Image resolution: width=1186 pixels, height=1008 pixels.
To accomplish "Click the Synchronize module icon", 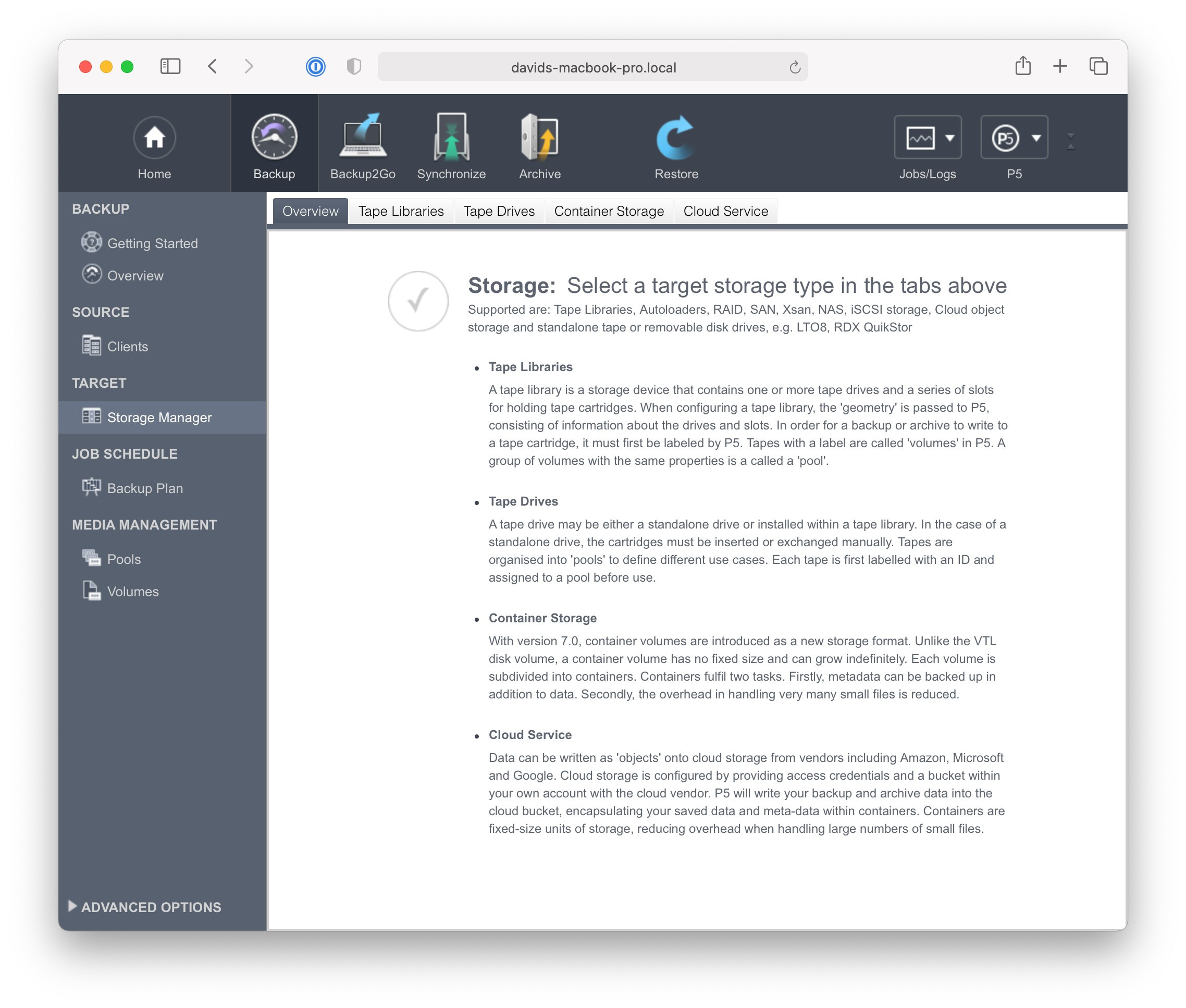I will pyautogui.click(x=451, y=138).
